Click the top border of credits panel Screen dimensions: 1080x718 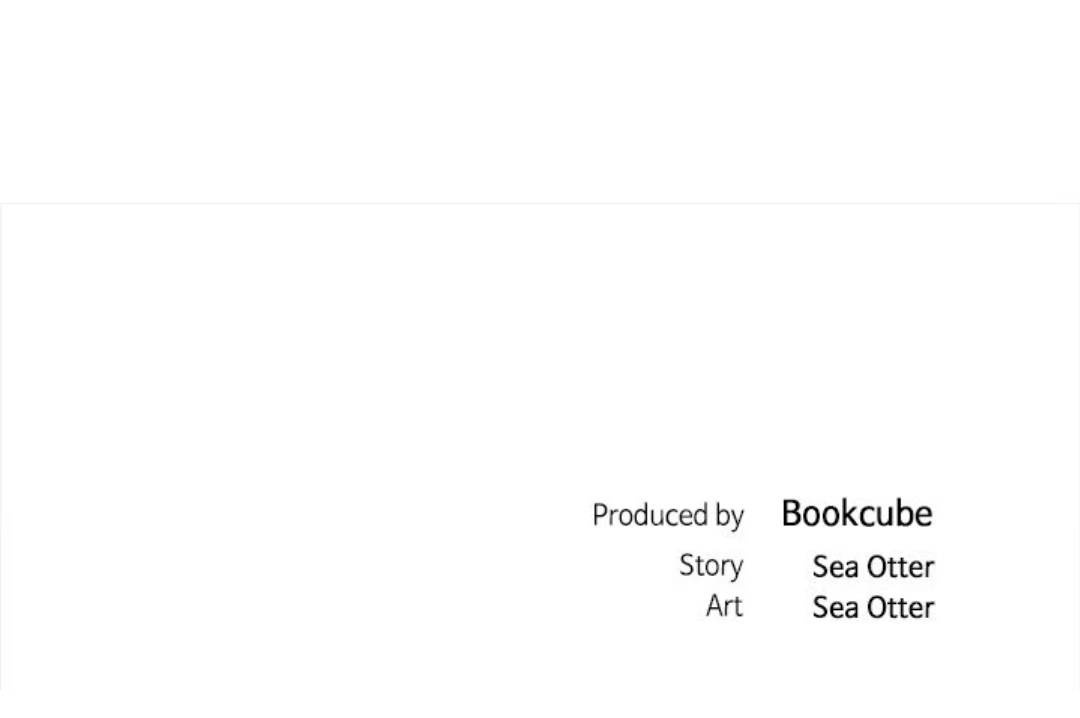click(x=540, y=204)
